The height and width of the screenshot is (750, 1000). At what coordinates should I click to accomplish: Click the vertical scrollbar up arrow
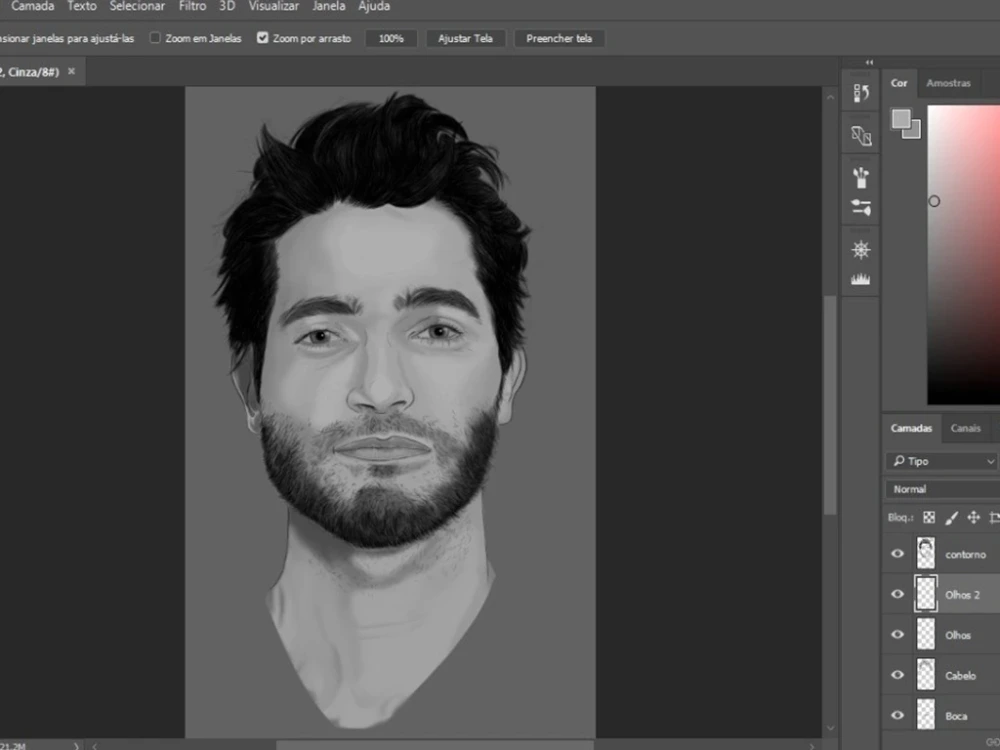coord(830,98)
